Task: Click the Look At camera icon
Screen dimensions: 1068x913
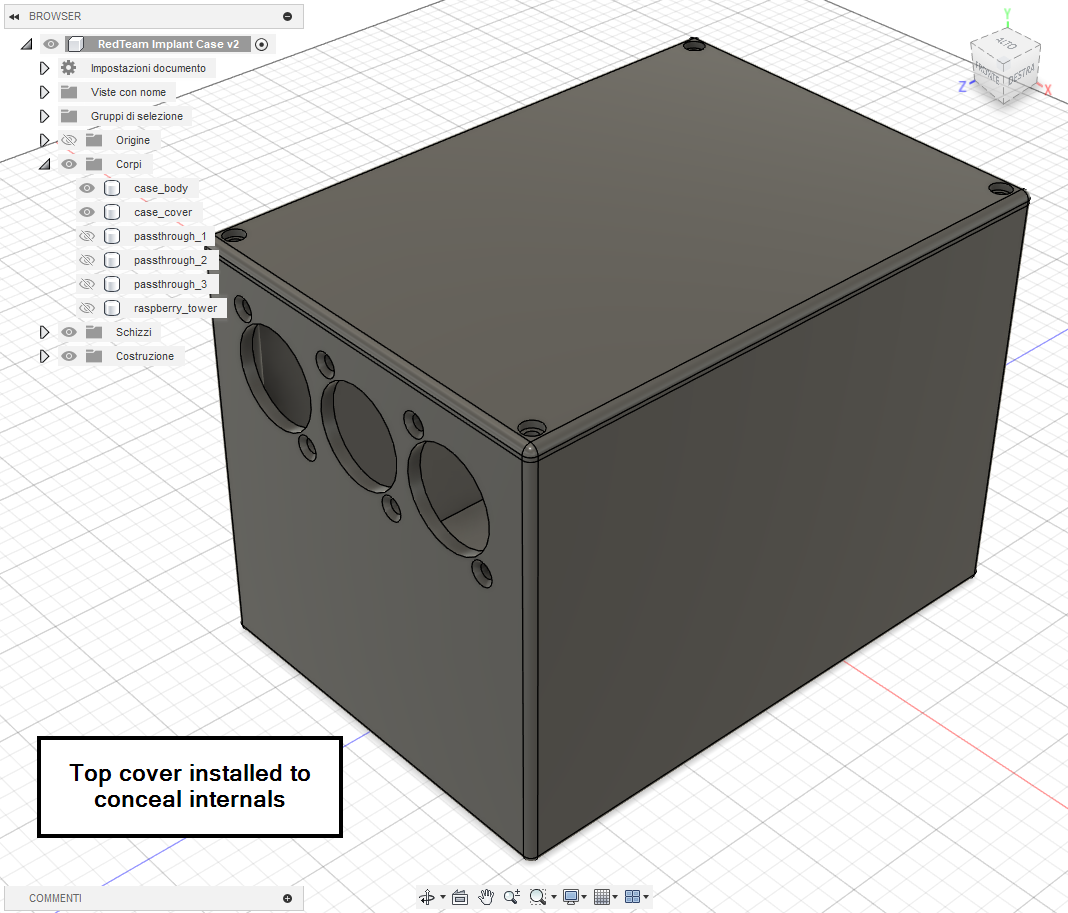Action: coord(460,897)
